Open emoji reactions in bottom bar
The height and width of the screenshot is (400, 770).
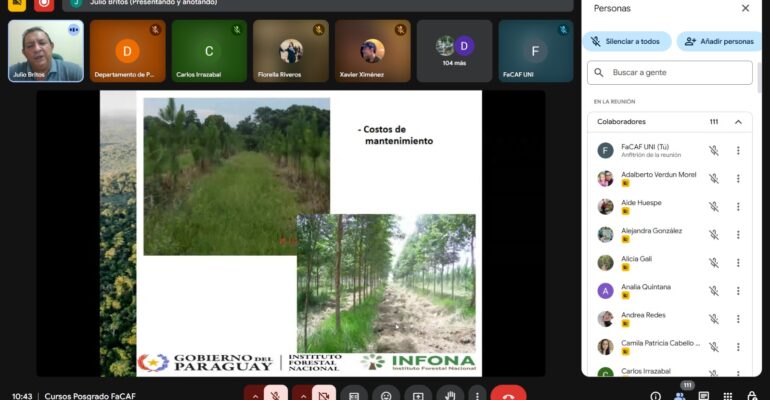point(386,395)
